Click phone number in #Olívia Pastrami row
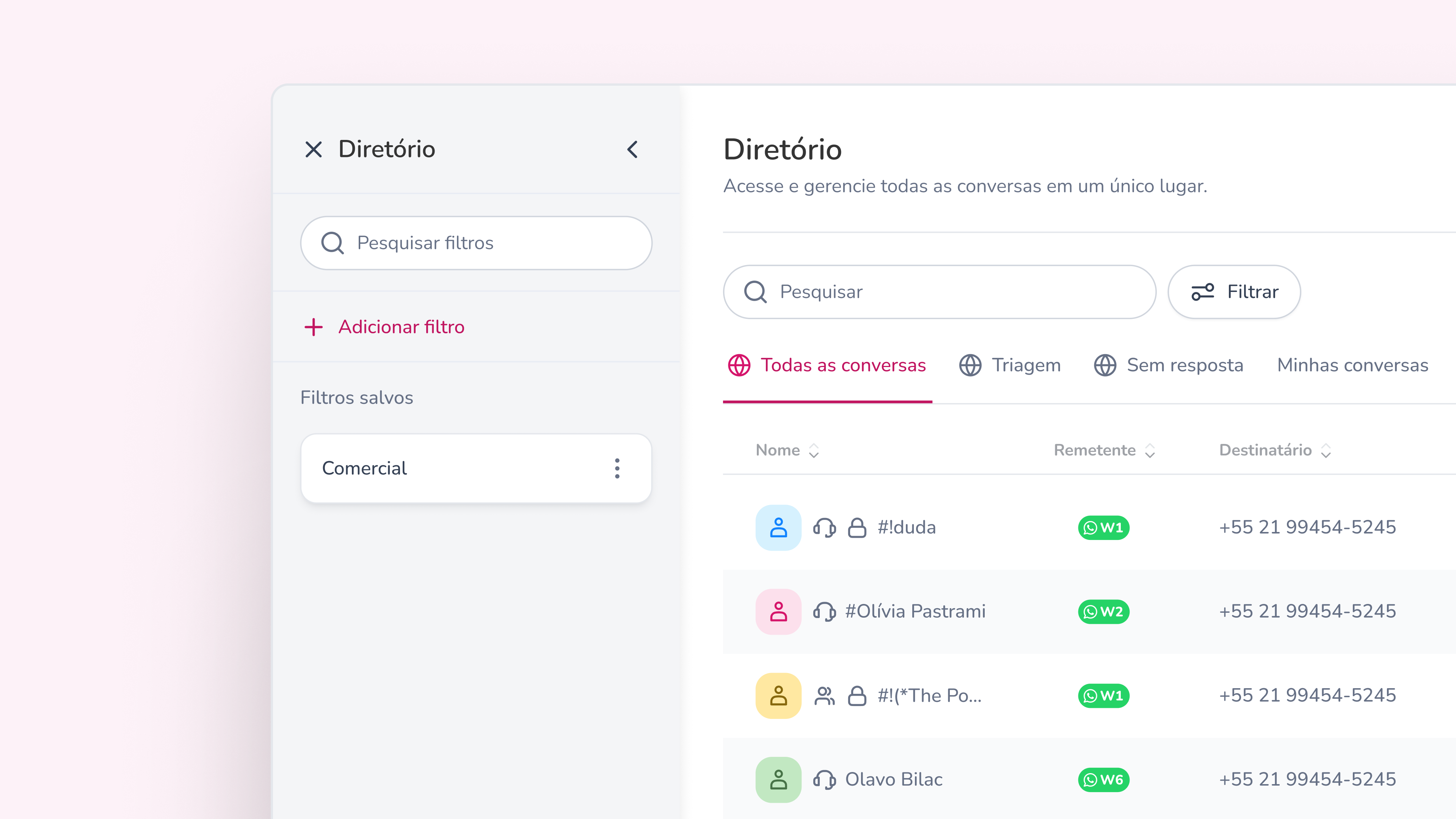This screenshot has height=819, width=1456. pyautogui.click(x=1307, y=612)
